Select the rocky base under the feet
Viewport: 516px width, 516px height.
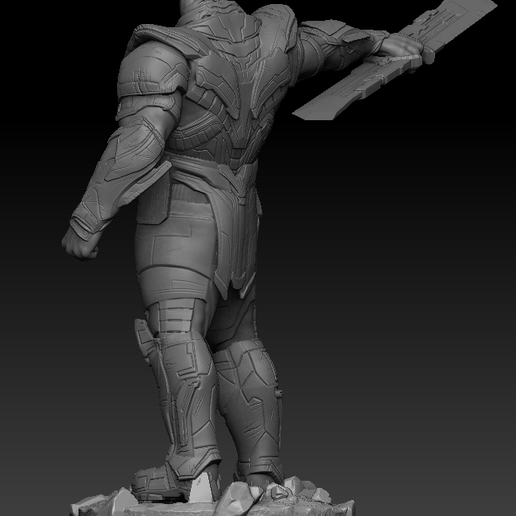tap(212, 497)
